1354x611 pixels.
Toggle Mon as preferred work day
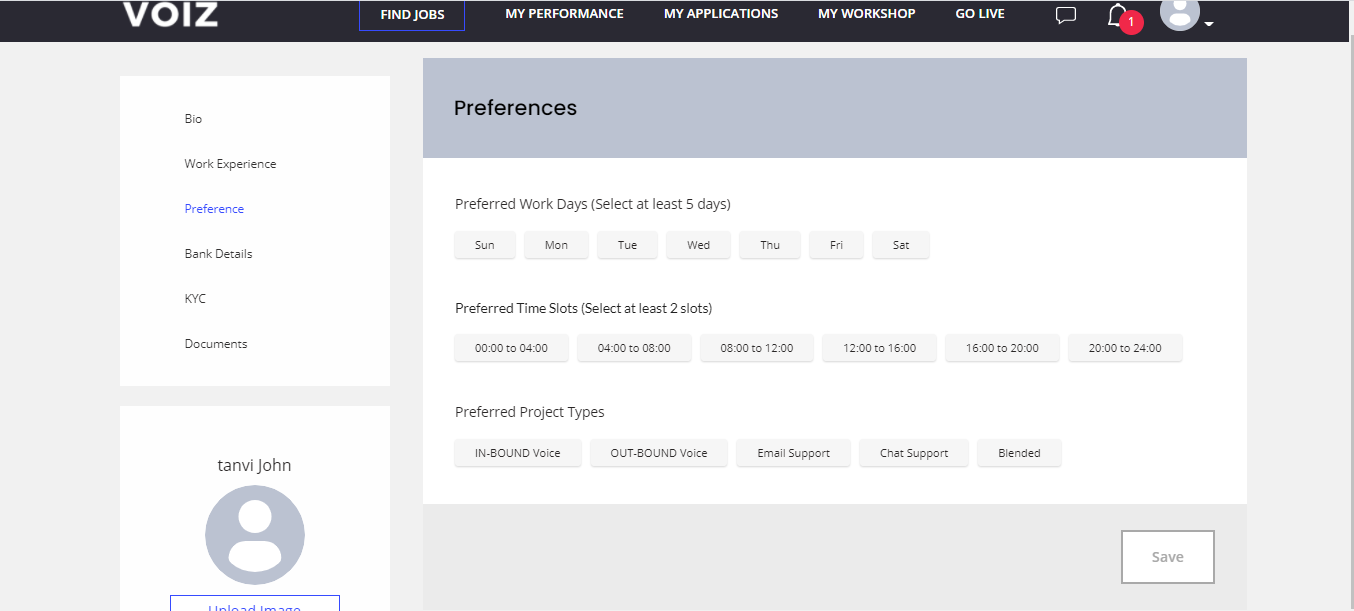pos(556,245)
